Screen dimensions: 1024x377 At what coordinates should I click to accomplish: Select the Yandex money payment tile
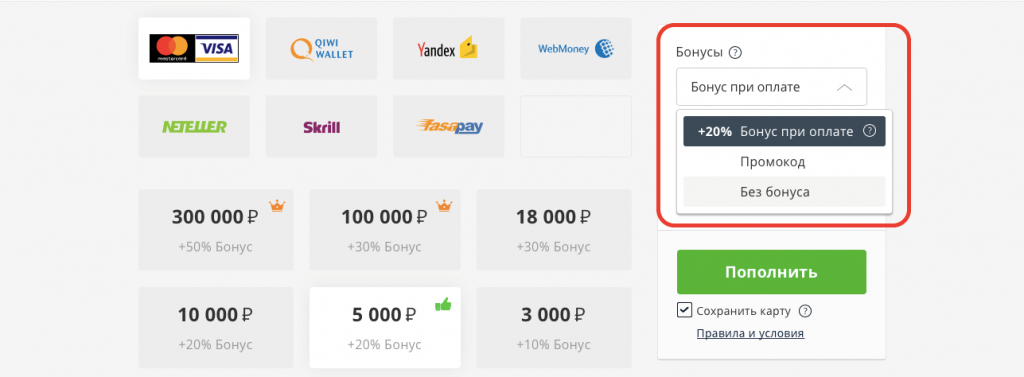coord(449,48)
